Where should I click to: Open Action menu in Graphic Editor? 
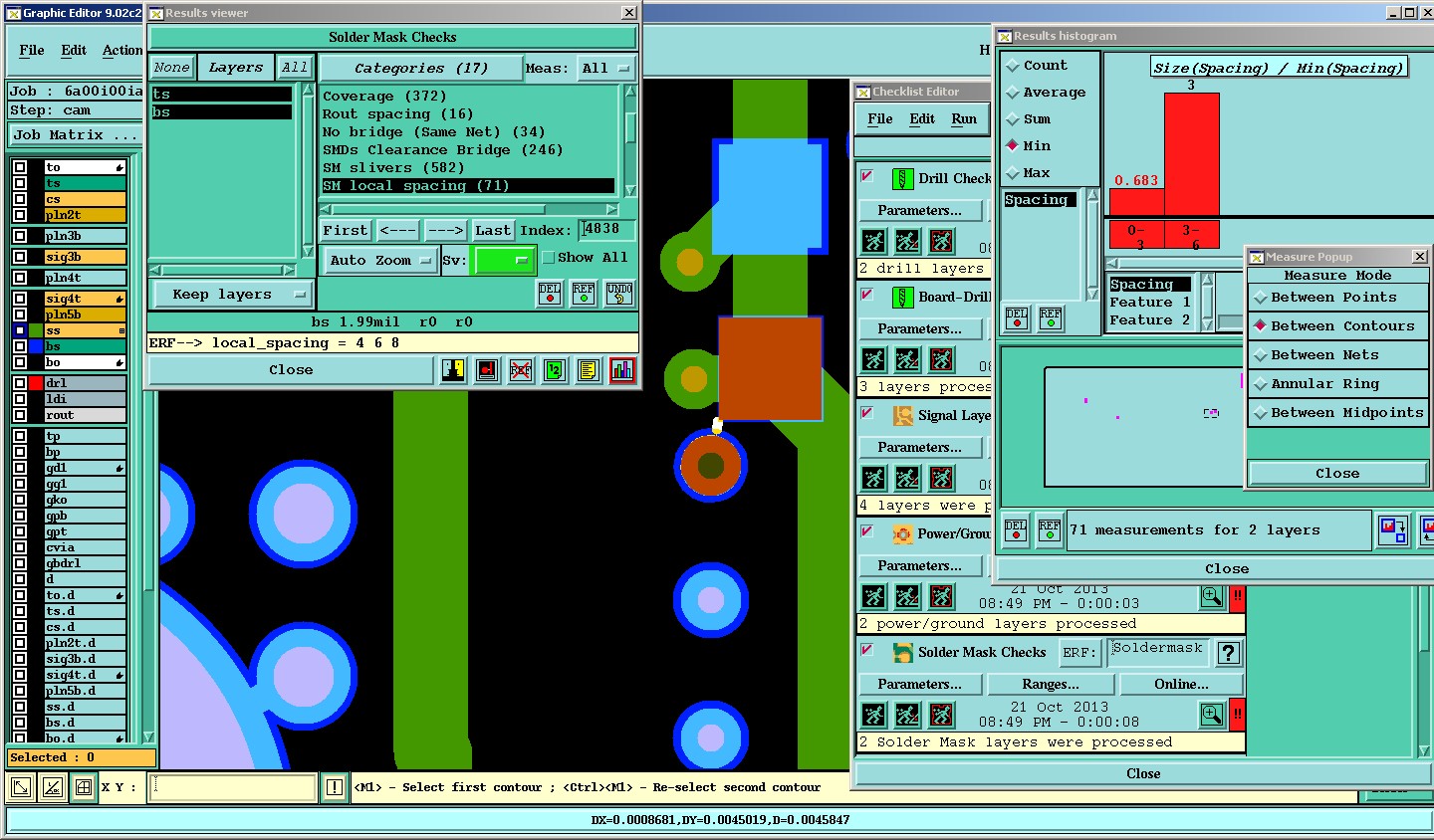point(122,50)
